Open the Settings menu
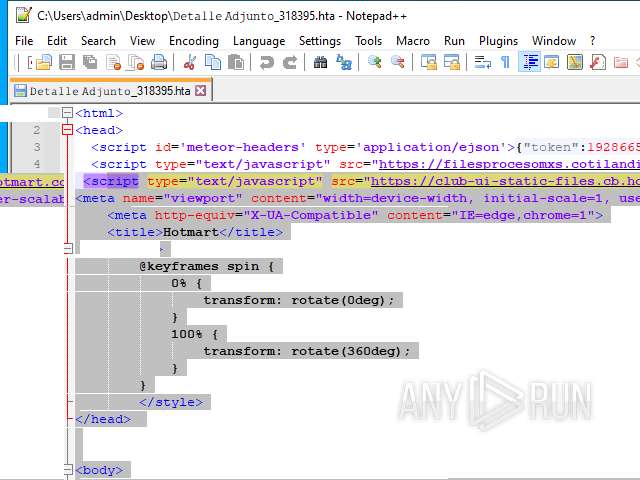The width and height of the screenshot is (640, 480). coord(320,41)
